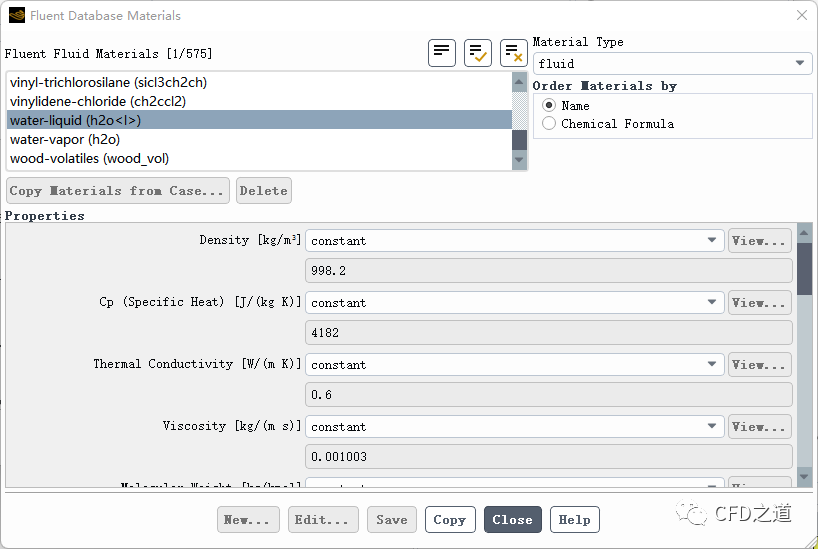Select vinylidene-chloride (ch2ccl2) in the list
Viewport: 818px width, 549px height.
click(259, 101)
